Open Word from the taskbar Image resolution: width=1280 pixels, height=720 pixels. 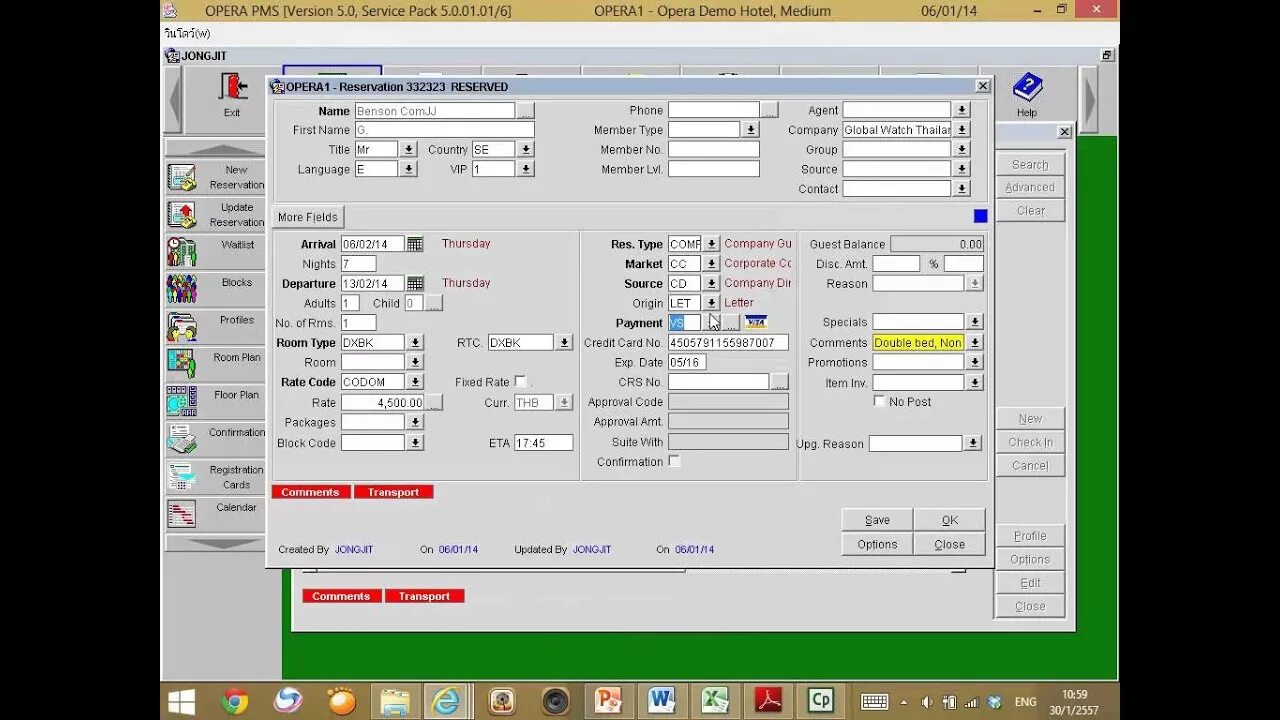point(661,701)
